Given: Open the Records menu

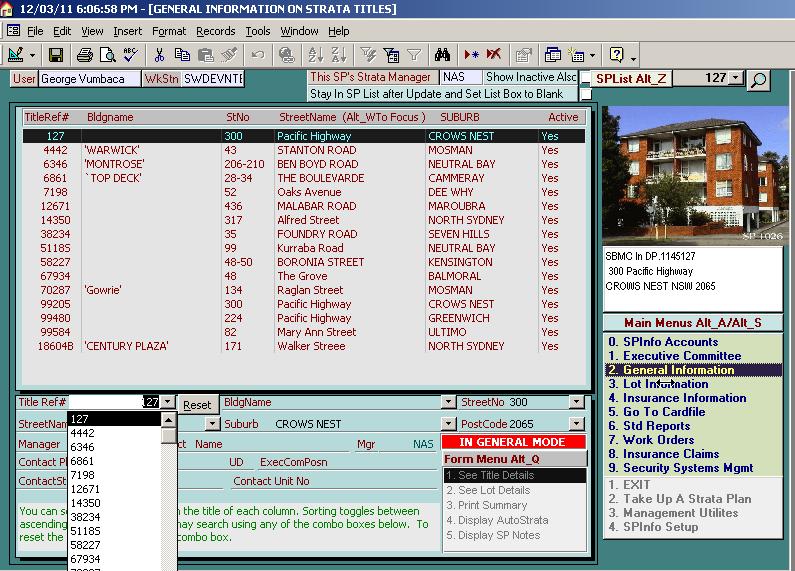Looking at the screenshot, I should 215,31.
